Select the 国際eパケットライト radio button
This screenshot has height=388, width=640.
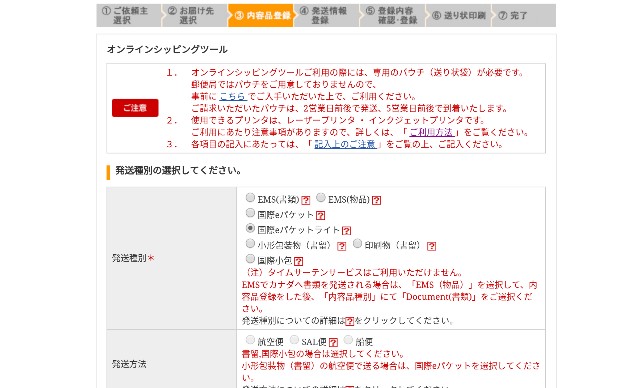[x=250, y=228]
